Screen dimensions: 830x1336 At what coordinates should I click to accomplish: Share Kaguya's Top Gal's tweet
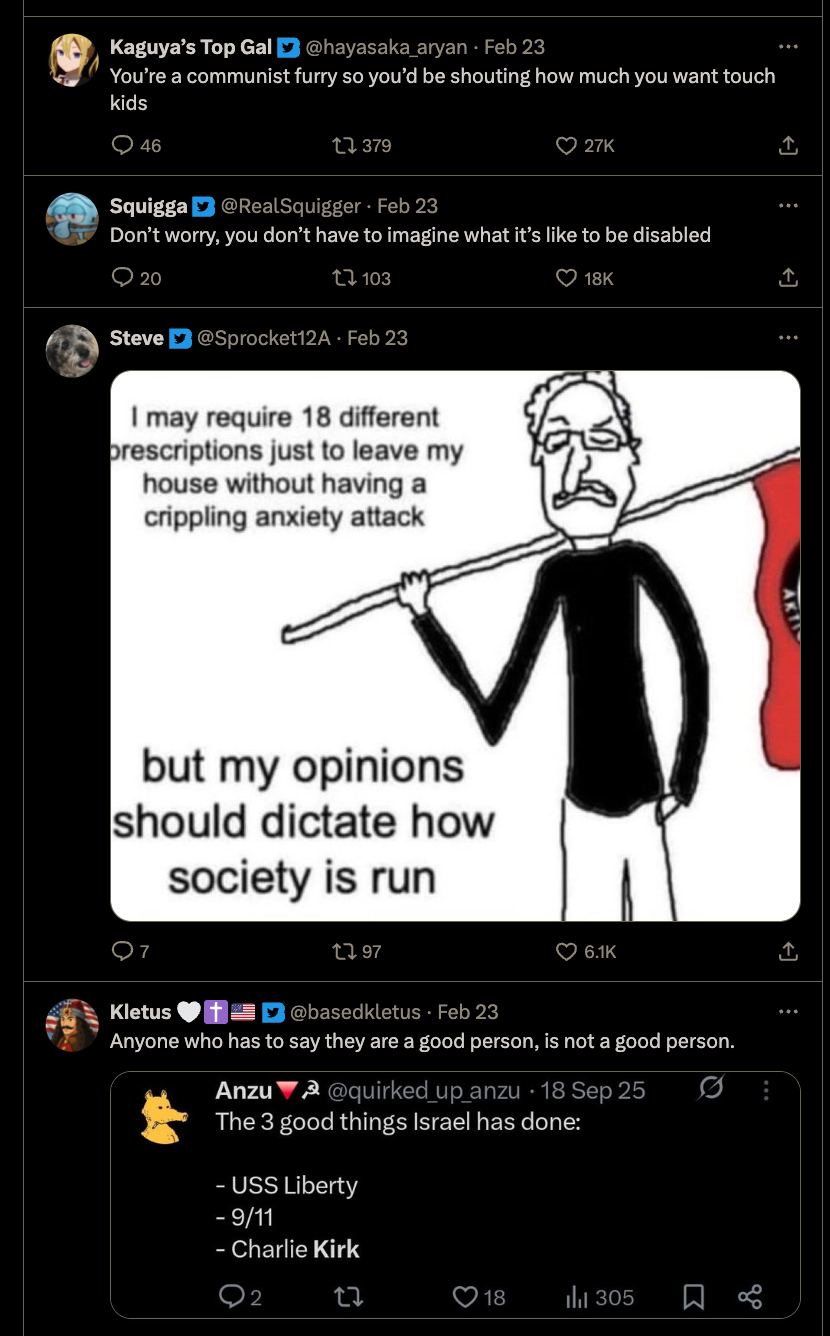click(788, 146)
